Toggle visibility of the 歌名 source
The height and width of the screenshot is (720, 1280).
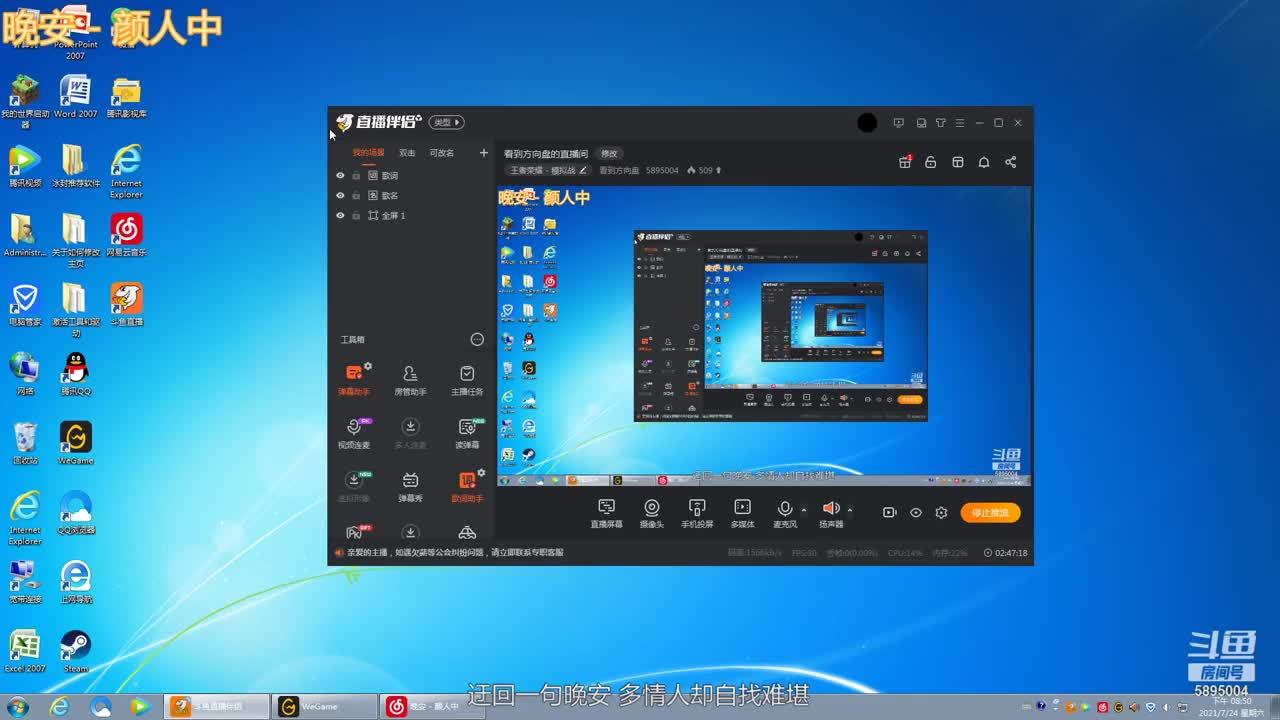pyautogui.click(x=340, y=195)
